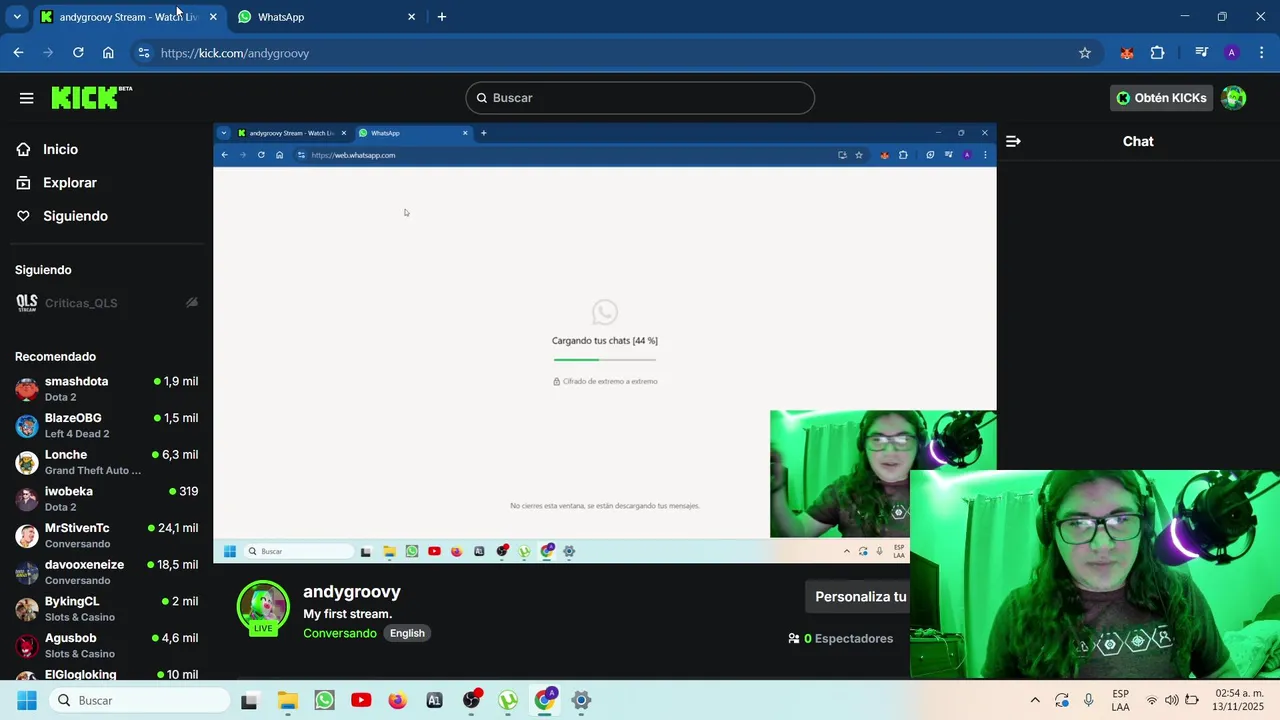Screen dimensions: 1280x720
Task: Reload the Kick page
Action: tap(78, 53)
